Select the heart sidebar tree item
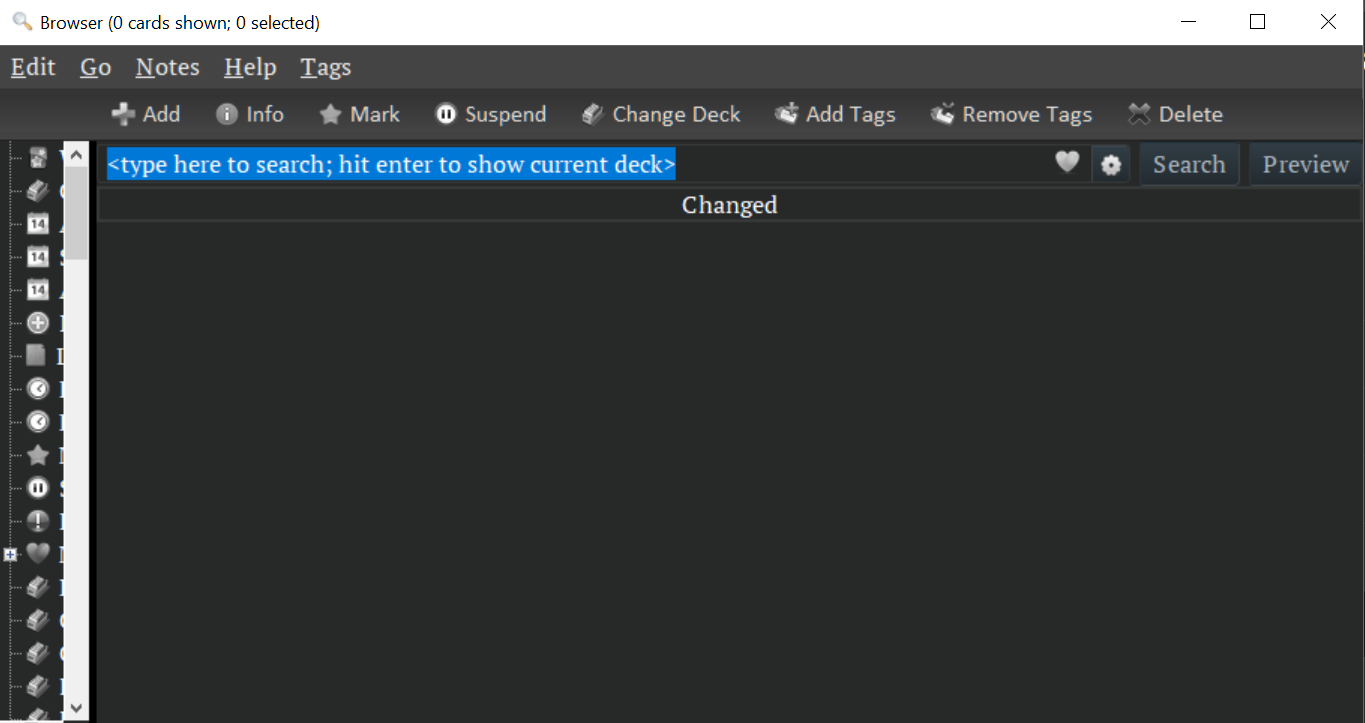 [38, 553]
